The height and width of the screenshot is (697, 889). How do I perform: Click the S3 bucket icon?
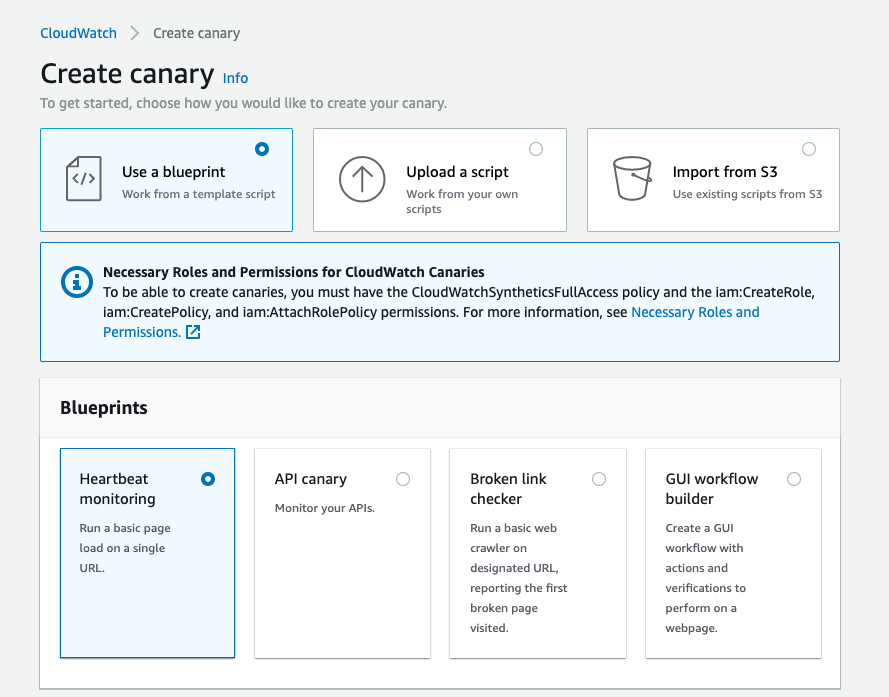[632, 179]
